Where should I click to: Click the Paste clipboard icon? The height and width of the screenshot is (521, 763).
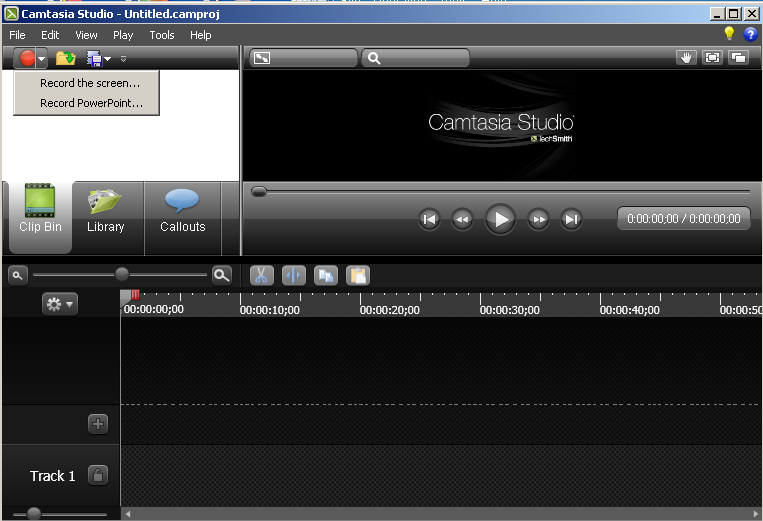point(358,276)
